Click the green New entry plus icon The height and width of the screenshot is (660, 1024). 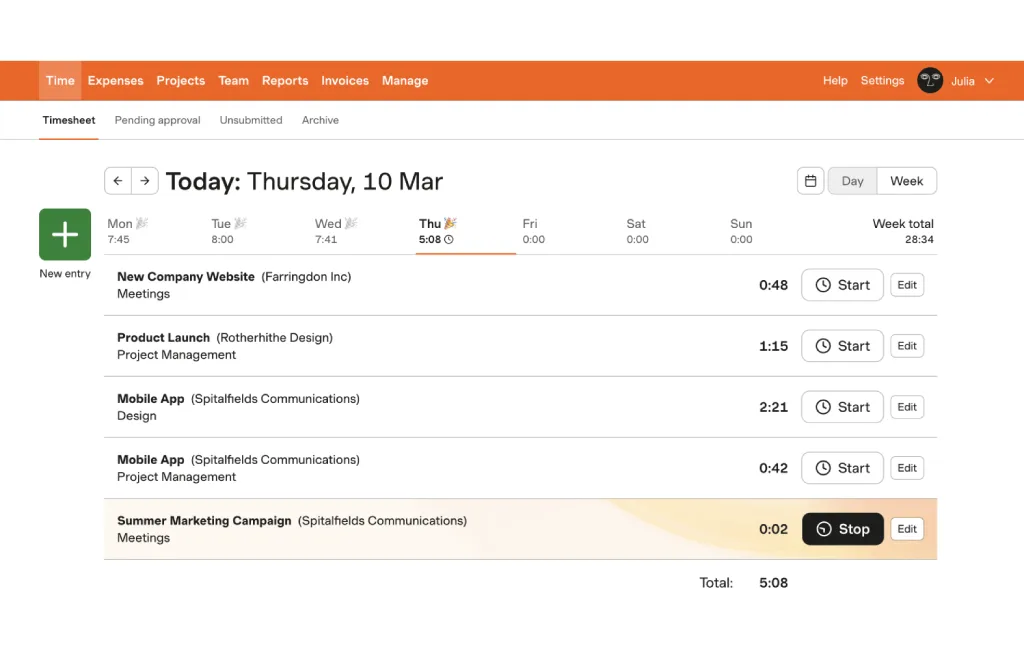pos(65,235)
